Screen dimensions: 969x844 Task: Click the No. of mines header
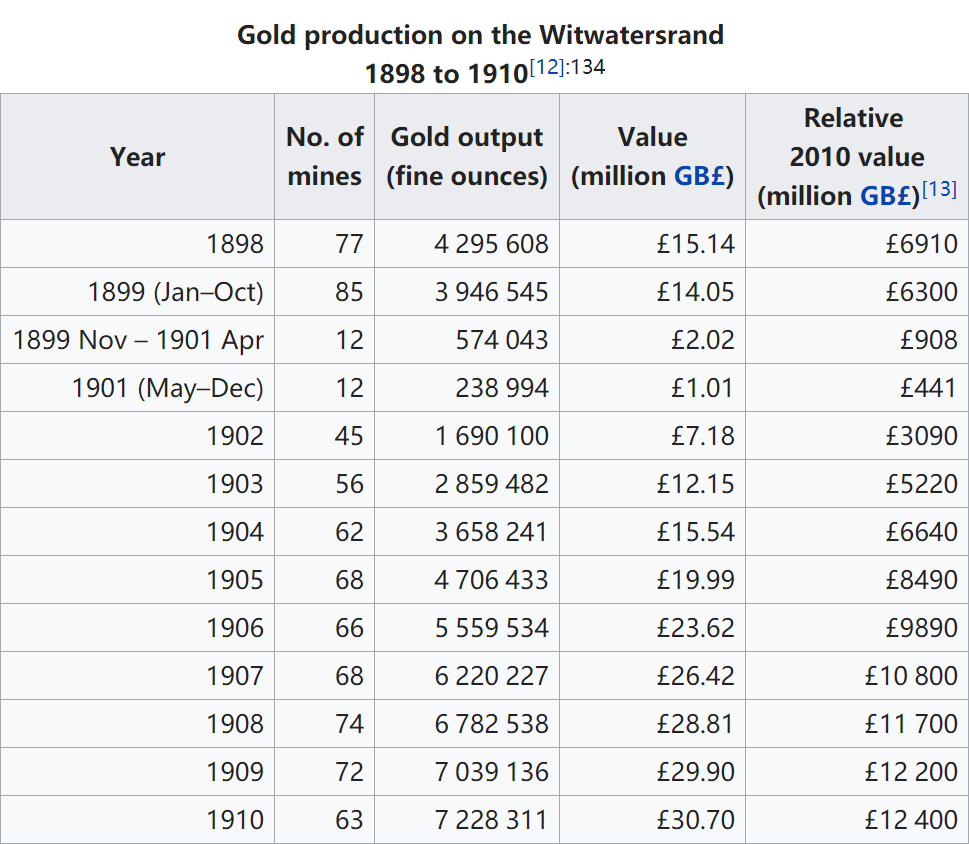click(324, 157)
